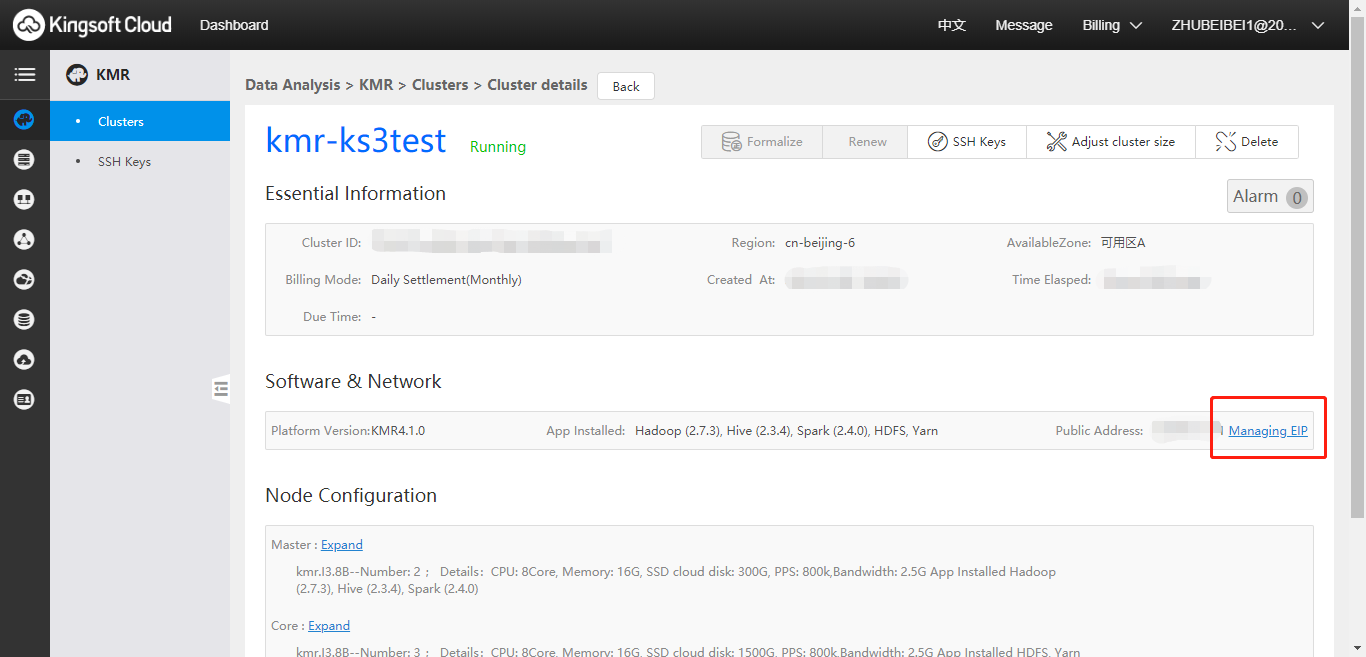This screenshot has height=657, width=1366.
Task: Select the KMR elephant icon in the sidebar
Action: [x=24, y=120]
